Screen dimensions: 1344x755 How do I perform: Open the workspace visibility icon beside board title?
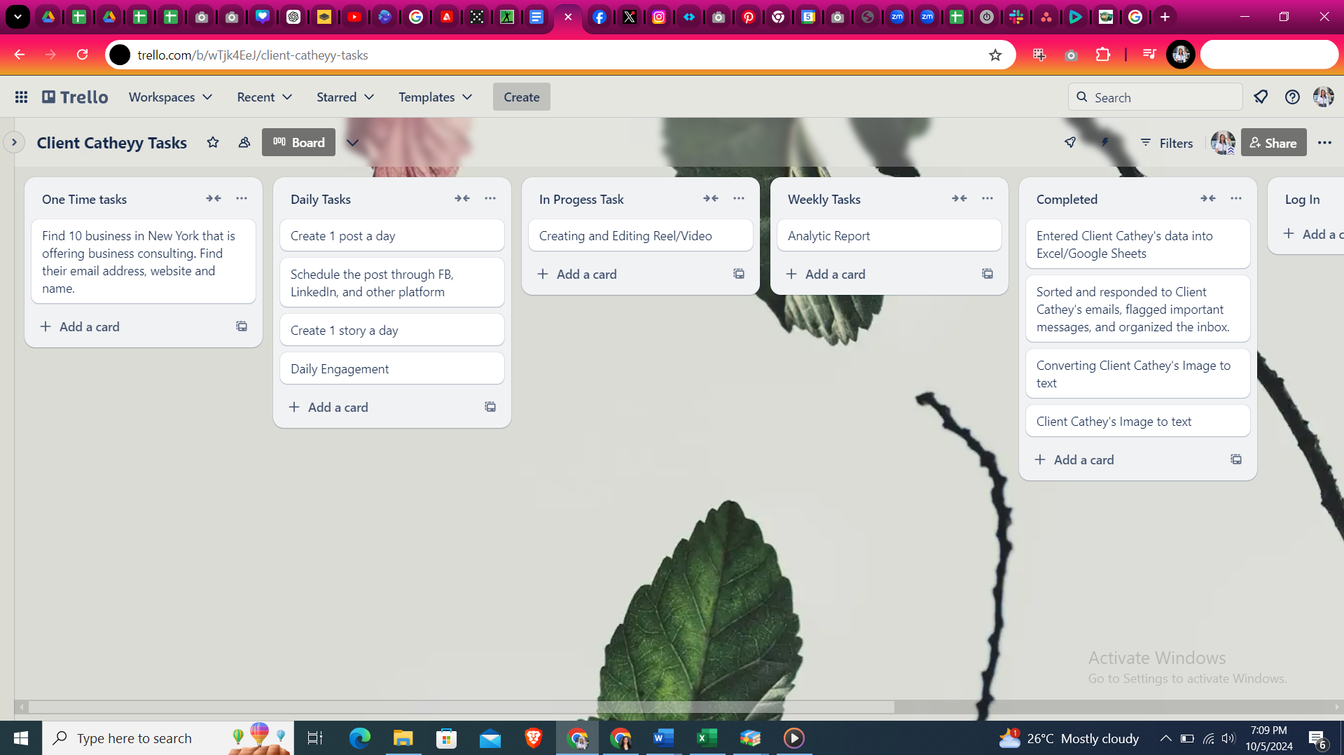coord(244,143)
